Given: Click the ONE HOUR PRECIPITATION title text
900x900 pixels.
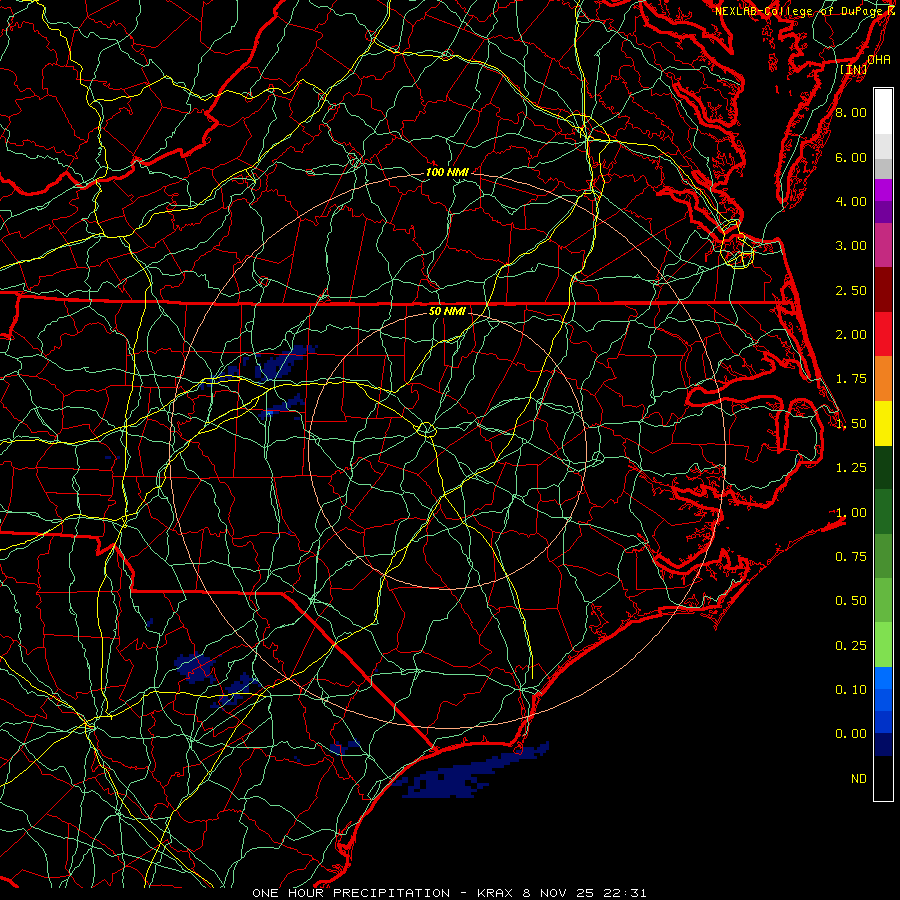Looking at the screenshot, I should tap(351, 893).
